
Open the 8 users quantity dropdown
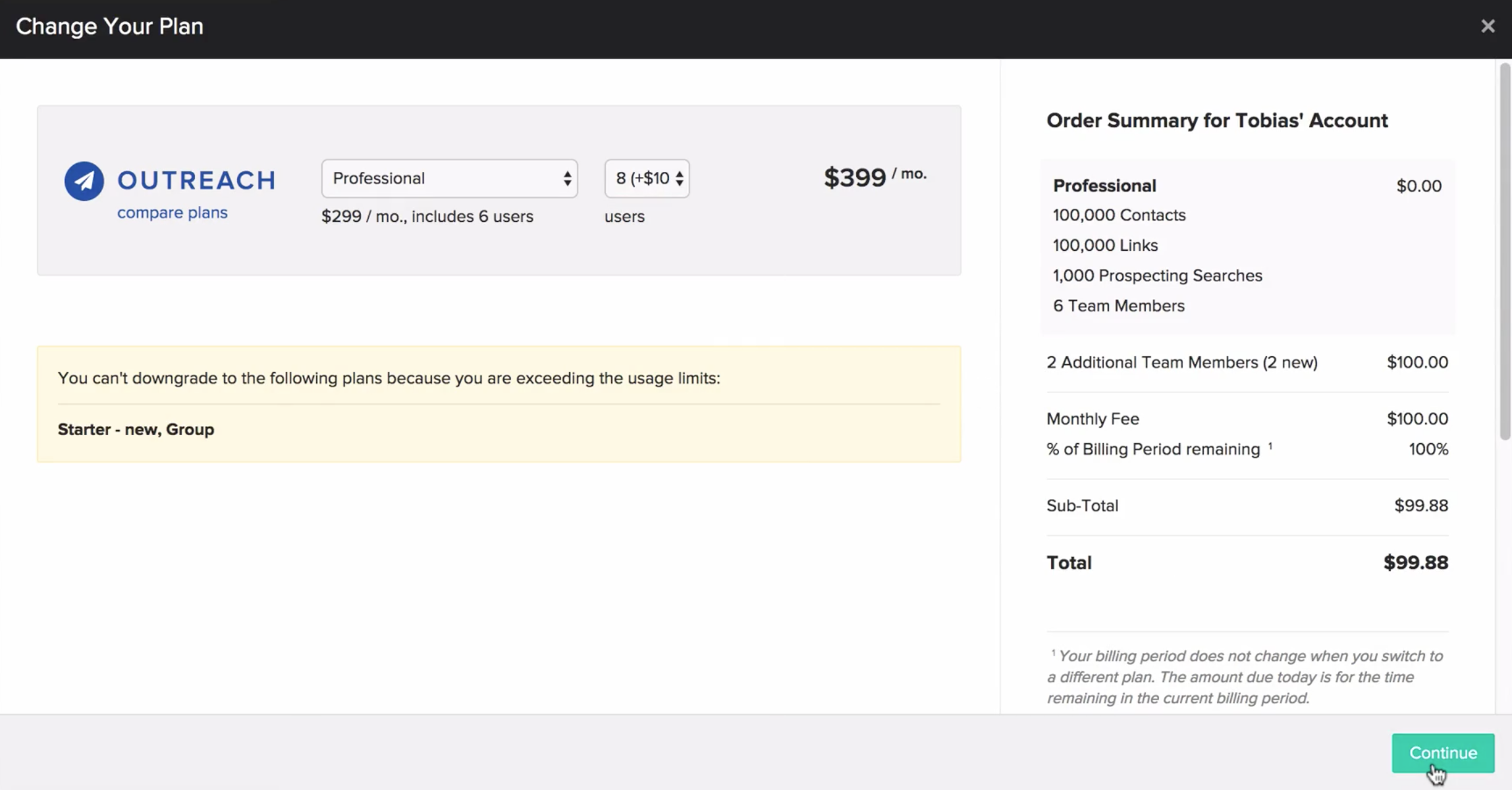coord(647,178)
